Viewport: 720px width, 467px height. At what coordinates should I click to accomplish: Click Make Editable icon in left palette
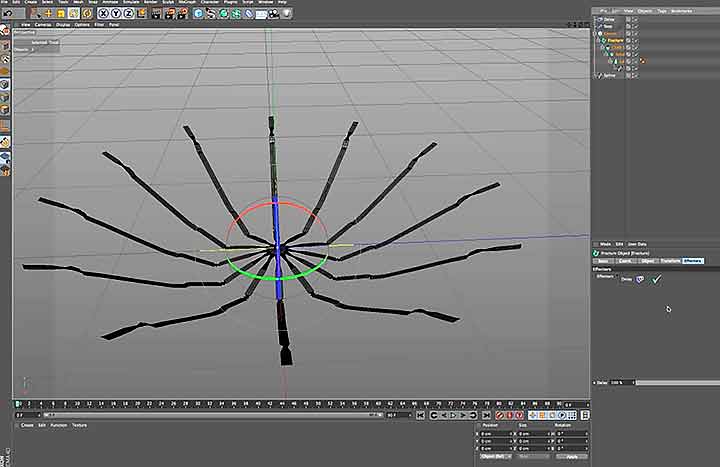[5, 31]
